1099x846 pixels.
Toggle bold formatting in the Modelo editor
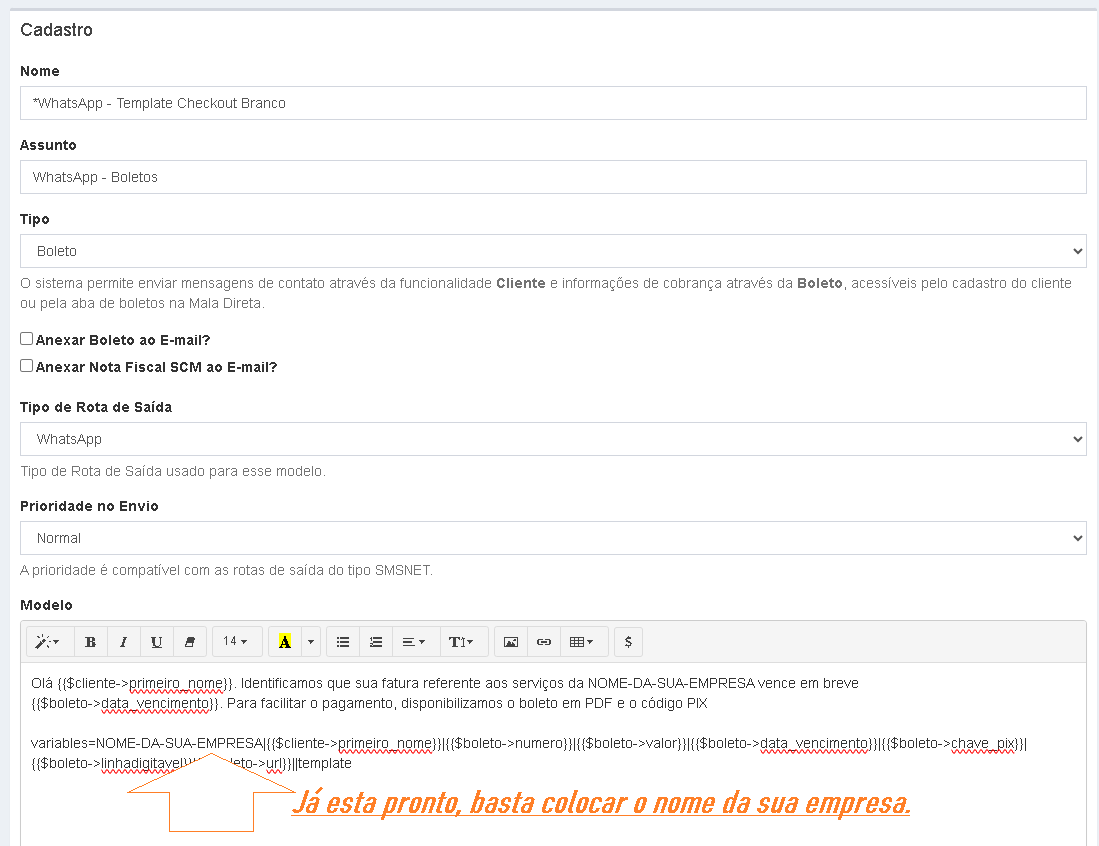tap(90, 642)
